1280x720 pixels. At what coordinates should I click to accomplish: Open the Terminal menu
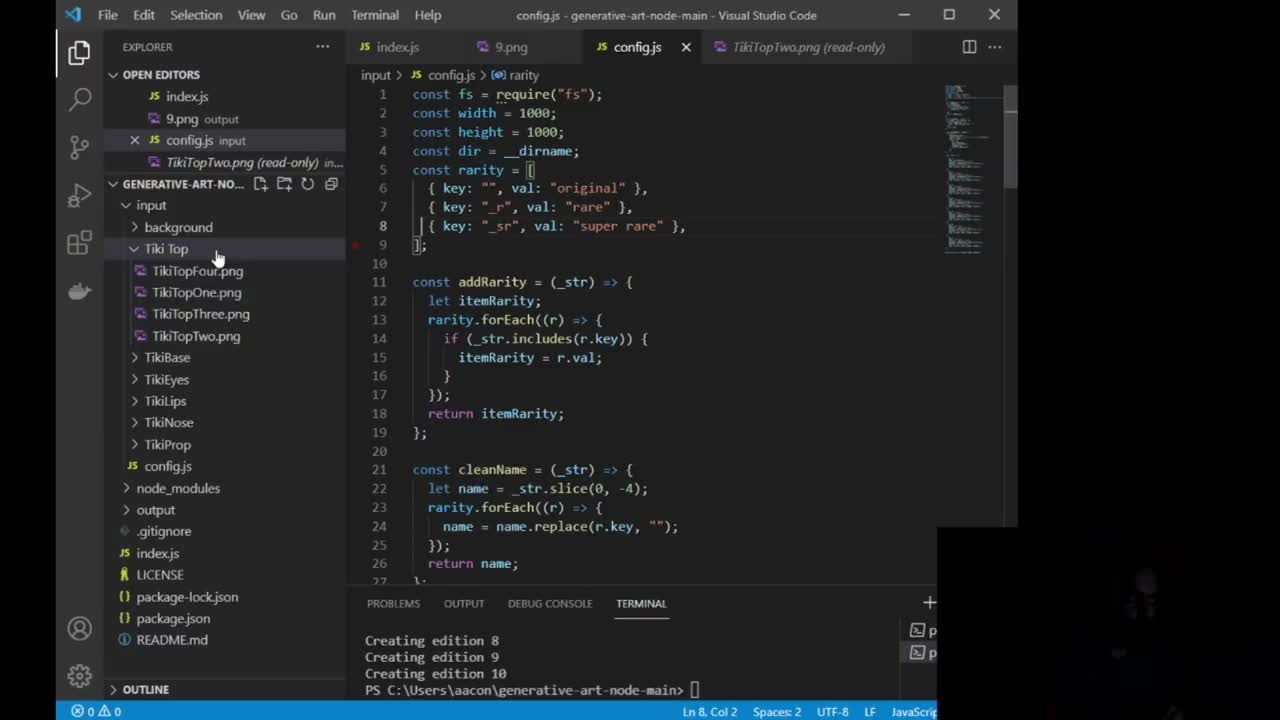pyautogui.click(x=375, y=15)
